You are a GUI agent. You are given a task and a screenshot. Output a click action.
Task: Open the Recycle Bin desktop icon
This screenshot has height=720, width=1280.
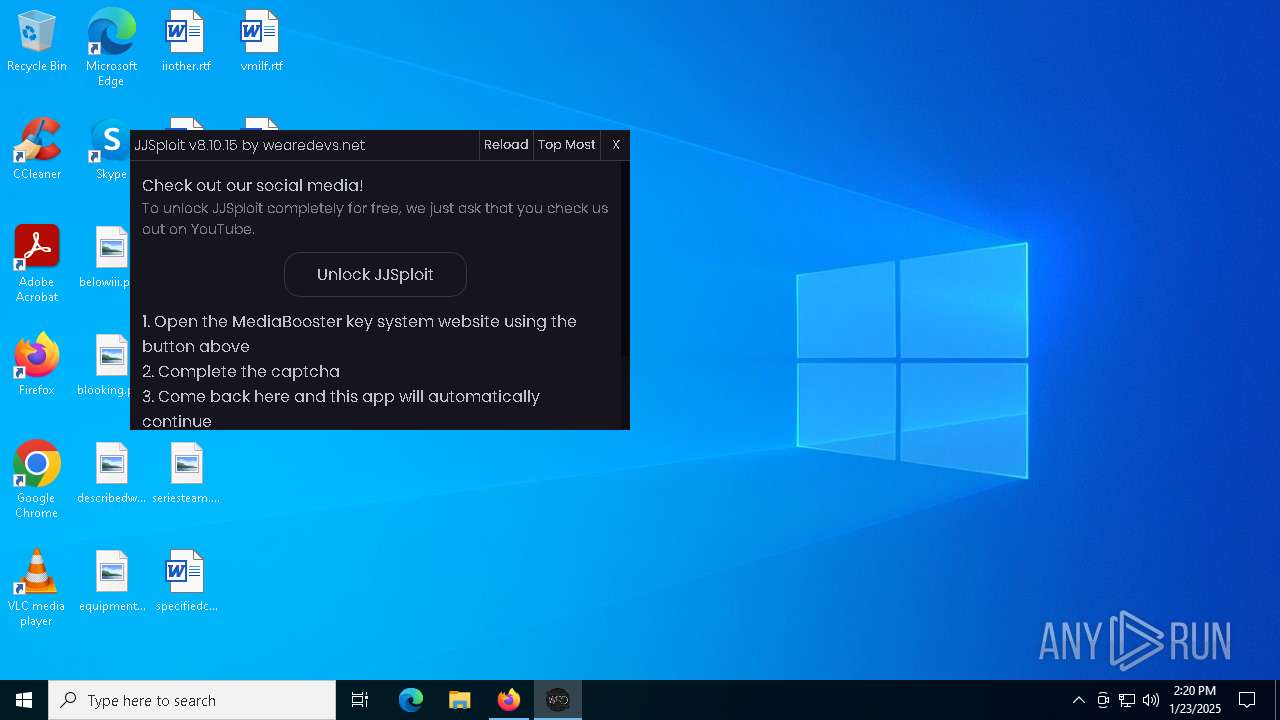(37, 41)
